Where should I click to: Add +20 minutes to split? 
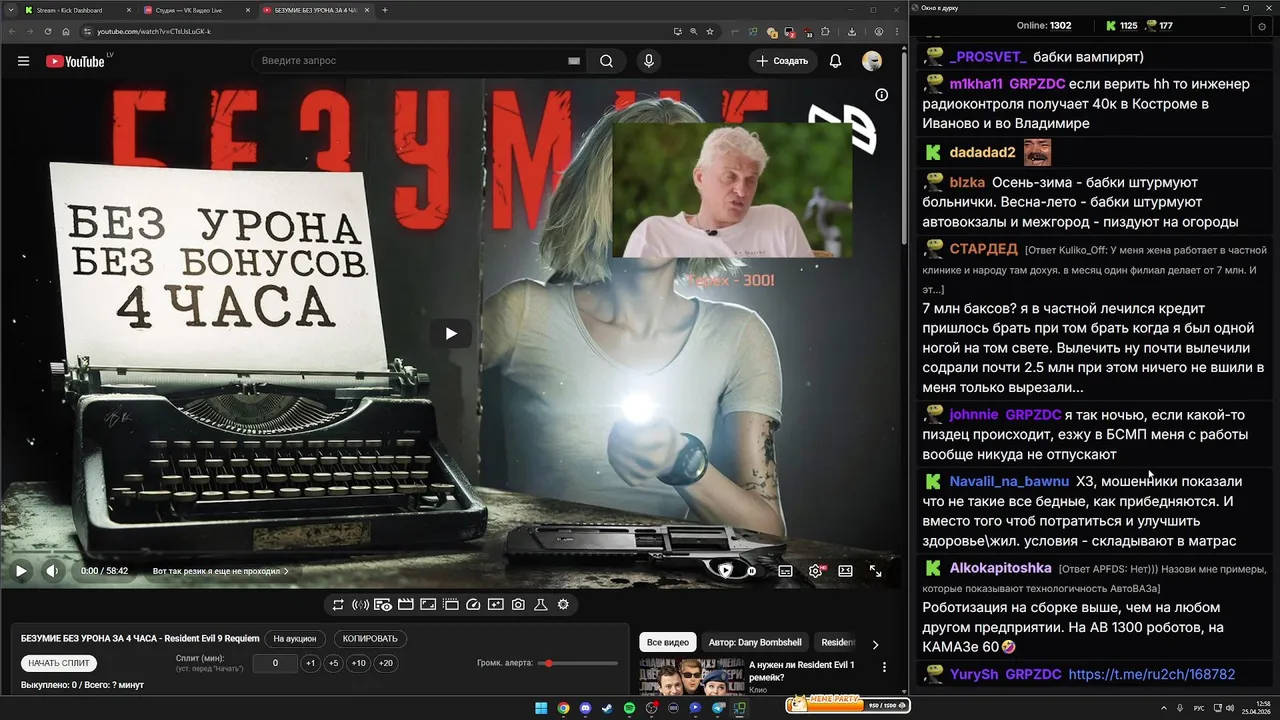point(385,663)
